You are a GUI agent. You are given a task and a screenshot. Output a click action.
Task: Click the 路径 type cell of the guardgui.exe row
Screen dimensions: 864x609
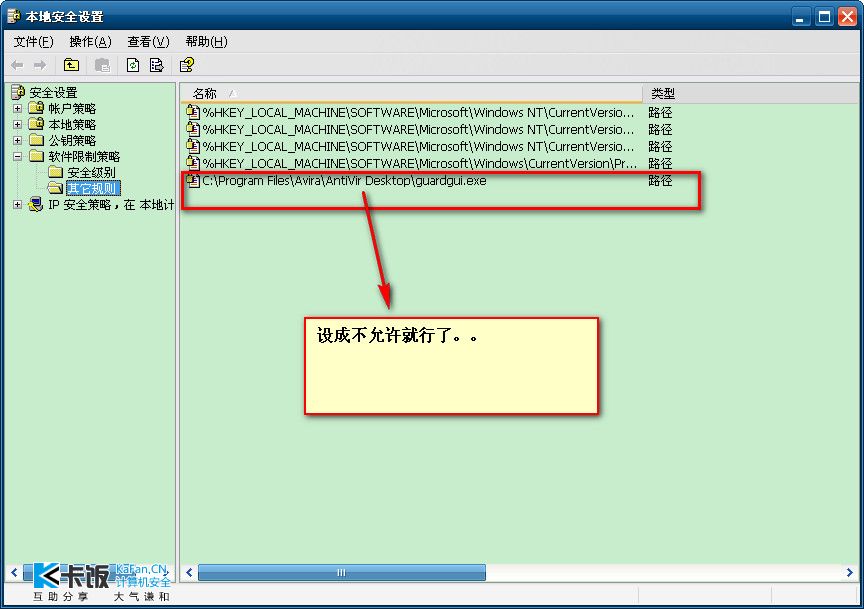click(660, 181)
